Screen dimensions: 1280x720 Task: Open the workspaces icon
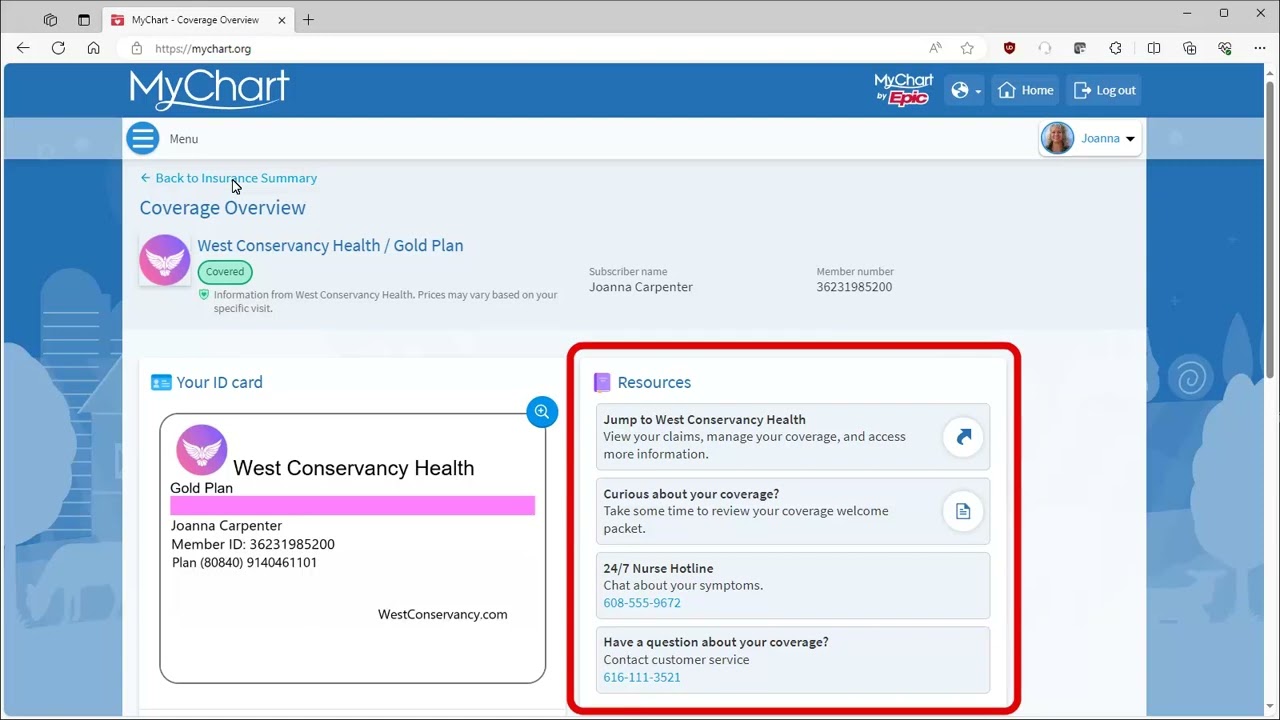[x=50, y=20]
